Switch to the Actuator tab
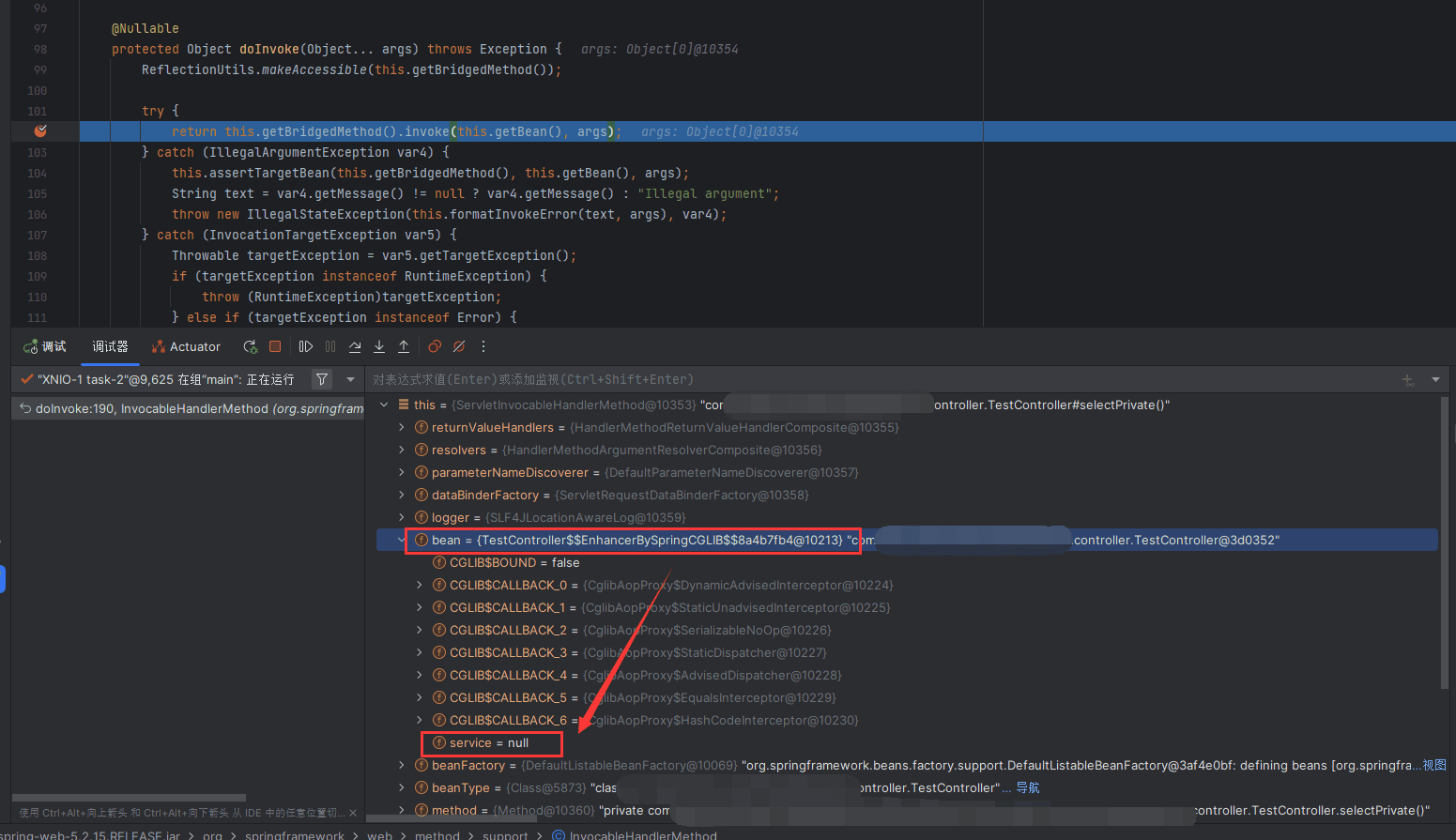The height and width of the screenshot is (840, 1456). (x=186, y=346)
